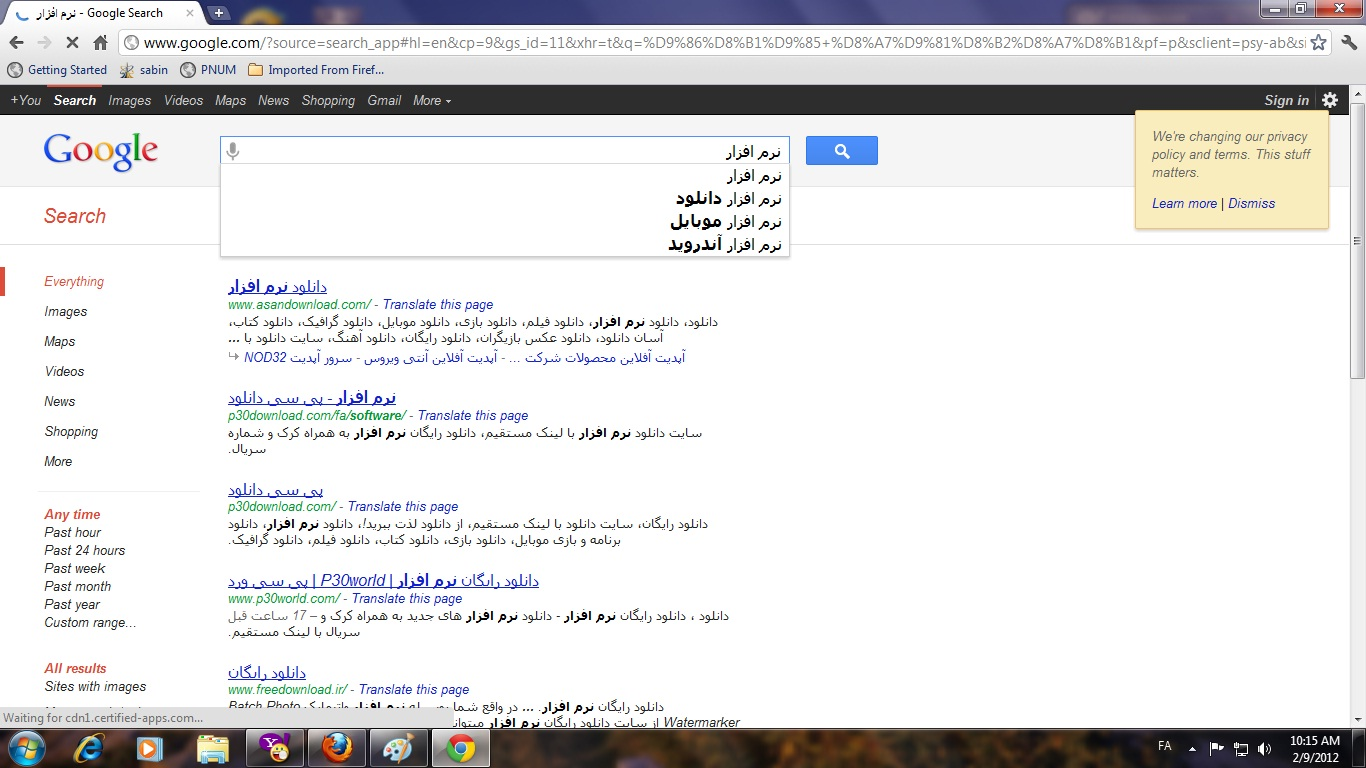Click the volume speaker tray icon
This screenshot has width=1366, height=768.
coord(1265,748)
